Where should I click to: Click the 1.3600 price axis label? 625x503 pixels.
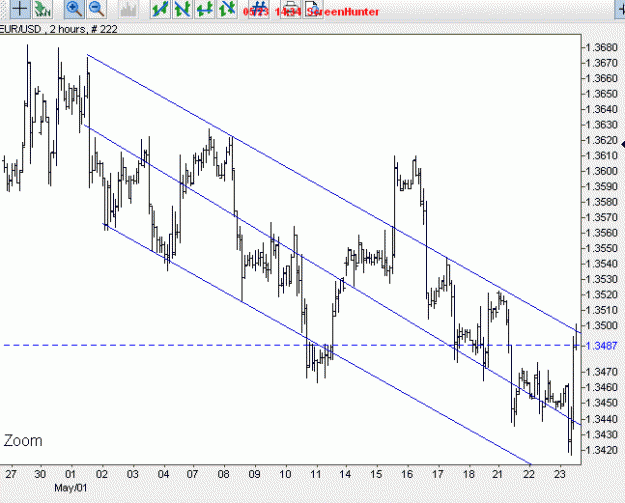(x=602, y=171)
